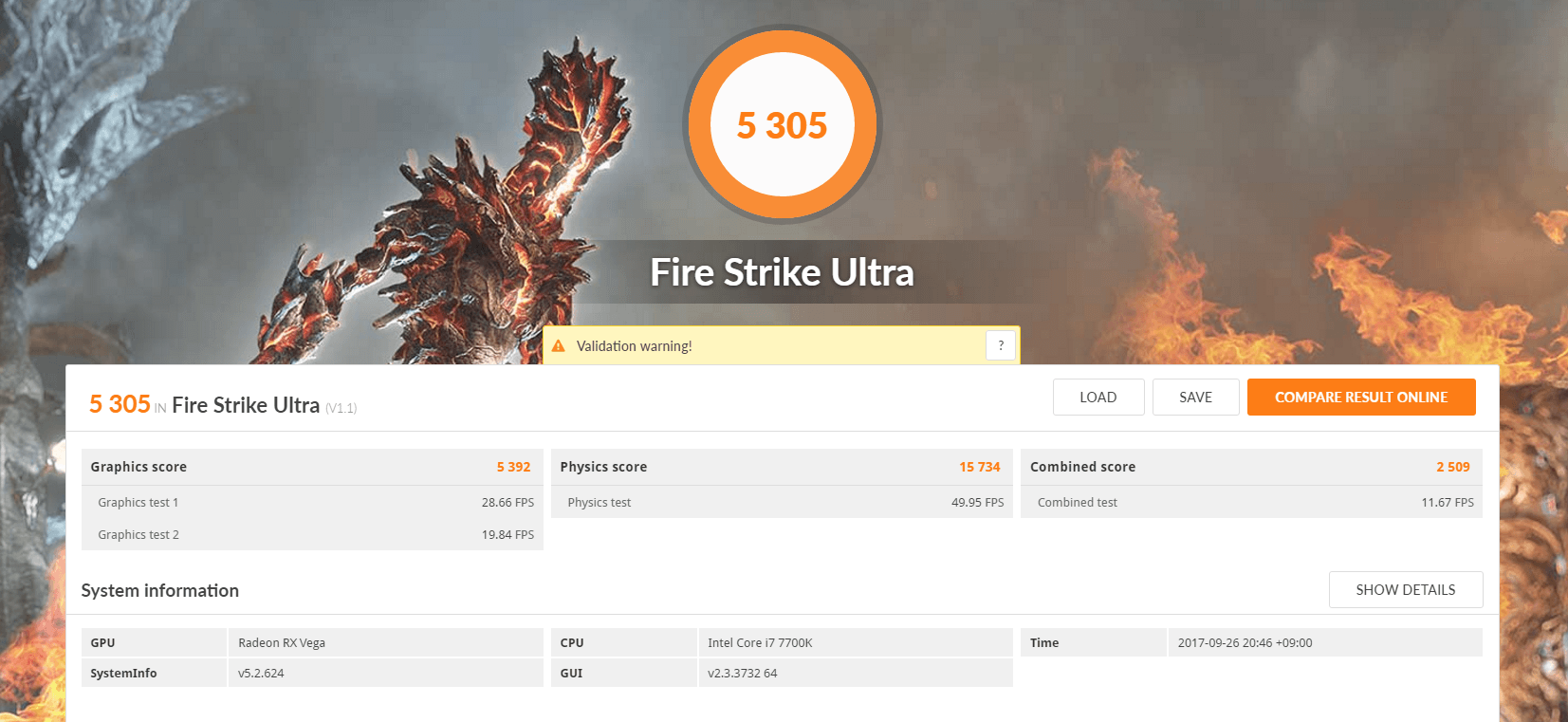Select the Fire Strike Ultra title banner
This screenshot has width=1568, height=722.
tap(782, 272)
